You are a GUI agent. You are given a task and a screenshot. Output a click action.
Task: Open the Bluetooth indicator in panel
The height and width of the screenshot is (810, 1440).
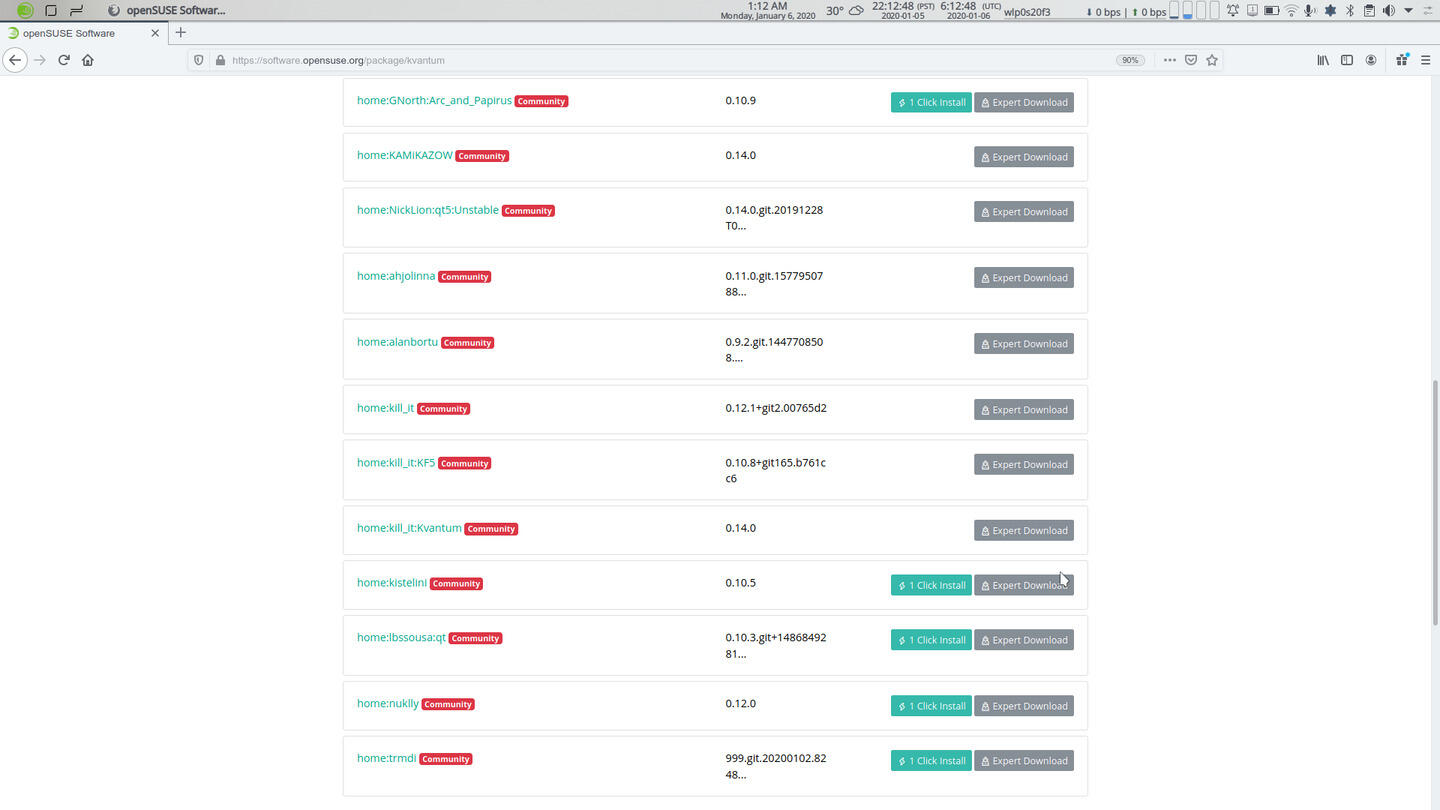coord(1349,11)
